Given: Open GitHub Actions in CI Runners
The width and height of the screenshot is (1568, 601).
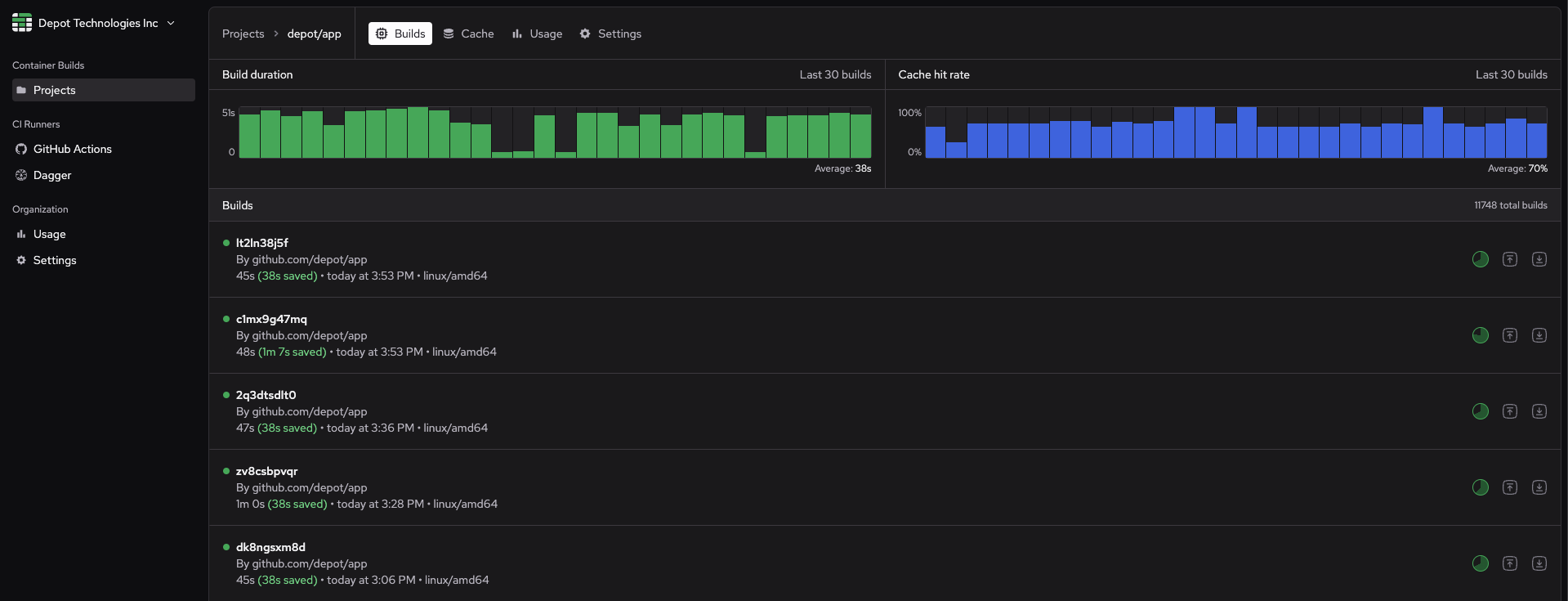Looking at the screenshot, I should tap(72, 149).
